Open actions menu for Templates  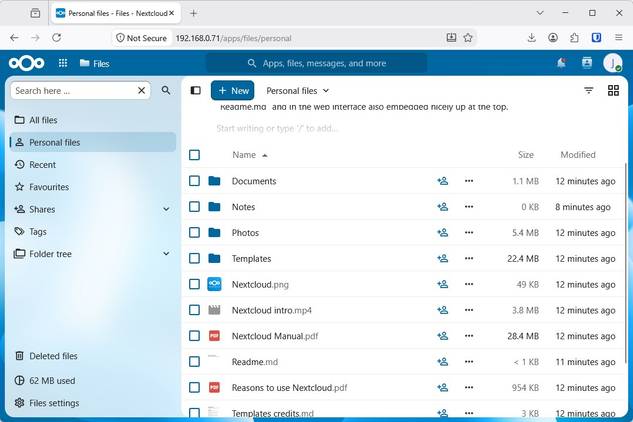tap(469, 258)
